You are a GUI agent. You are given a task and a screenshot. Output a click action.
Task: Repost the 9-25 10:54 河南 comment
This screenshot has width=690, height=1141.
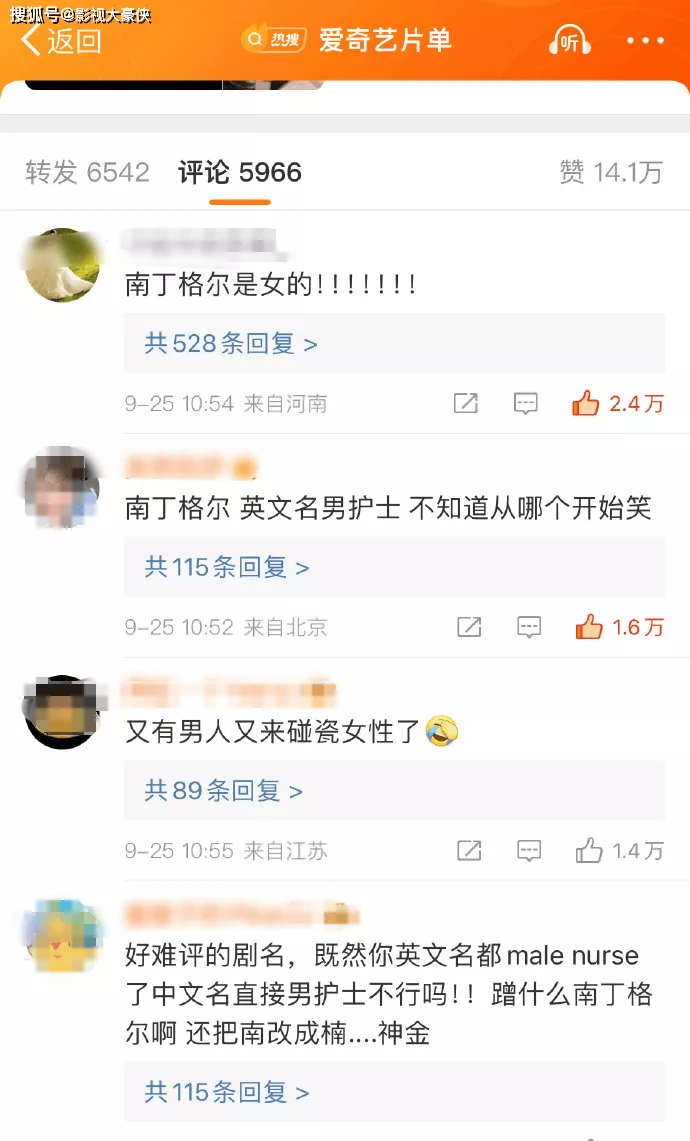[466, 403]
